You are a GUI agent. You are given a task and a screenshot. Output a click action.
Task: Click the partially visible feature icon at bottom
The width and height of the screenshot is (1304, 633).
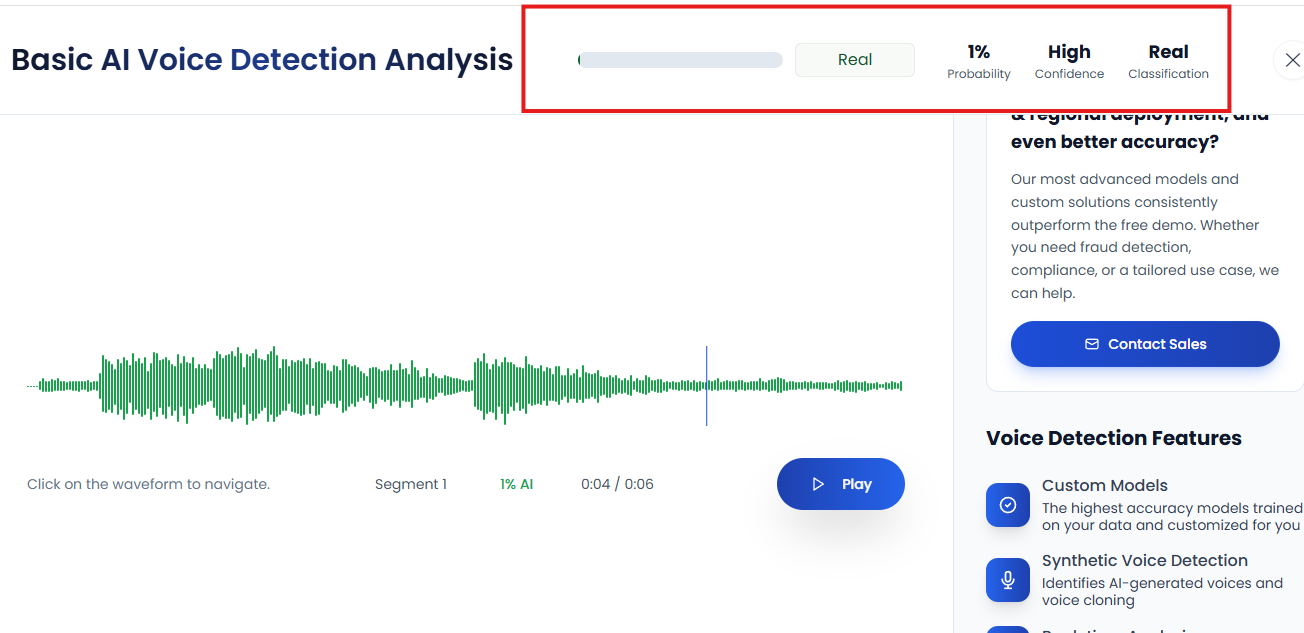point(1007,629)
